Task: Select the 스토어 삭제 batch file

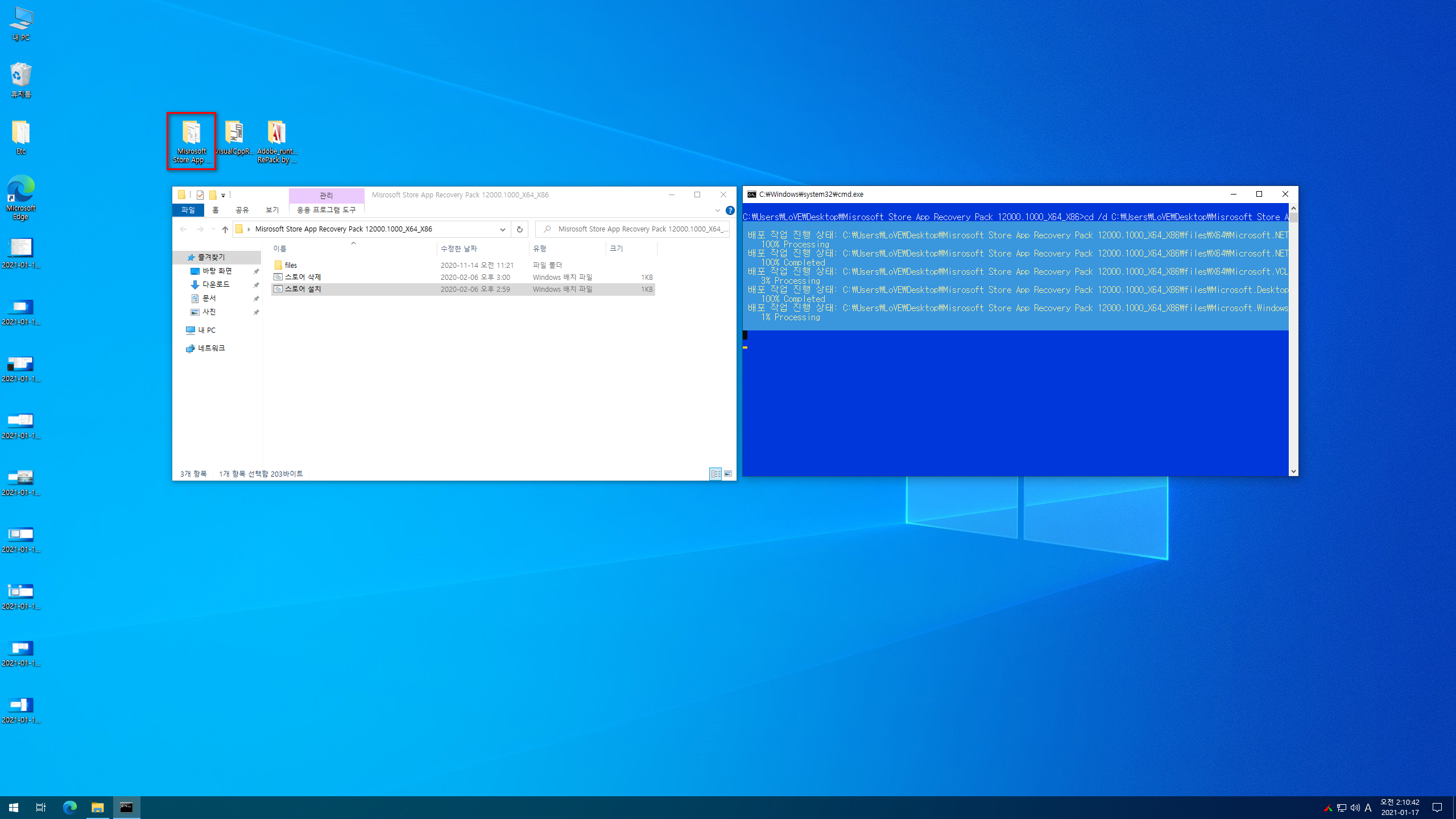Action: pos(303,277)
